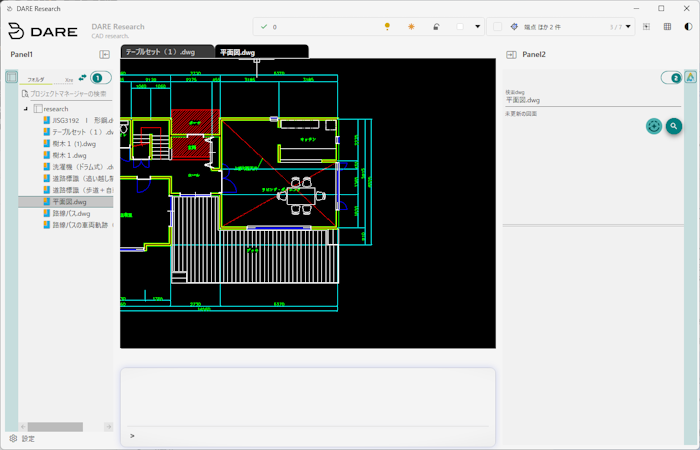
Task: Click the orange sun freeze icon
Action: click(x=411, y=27)
